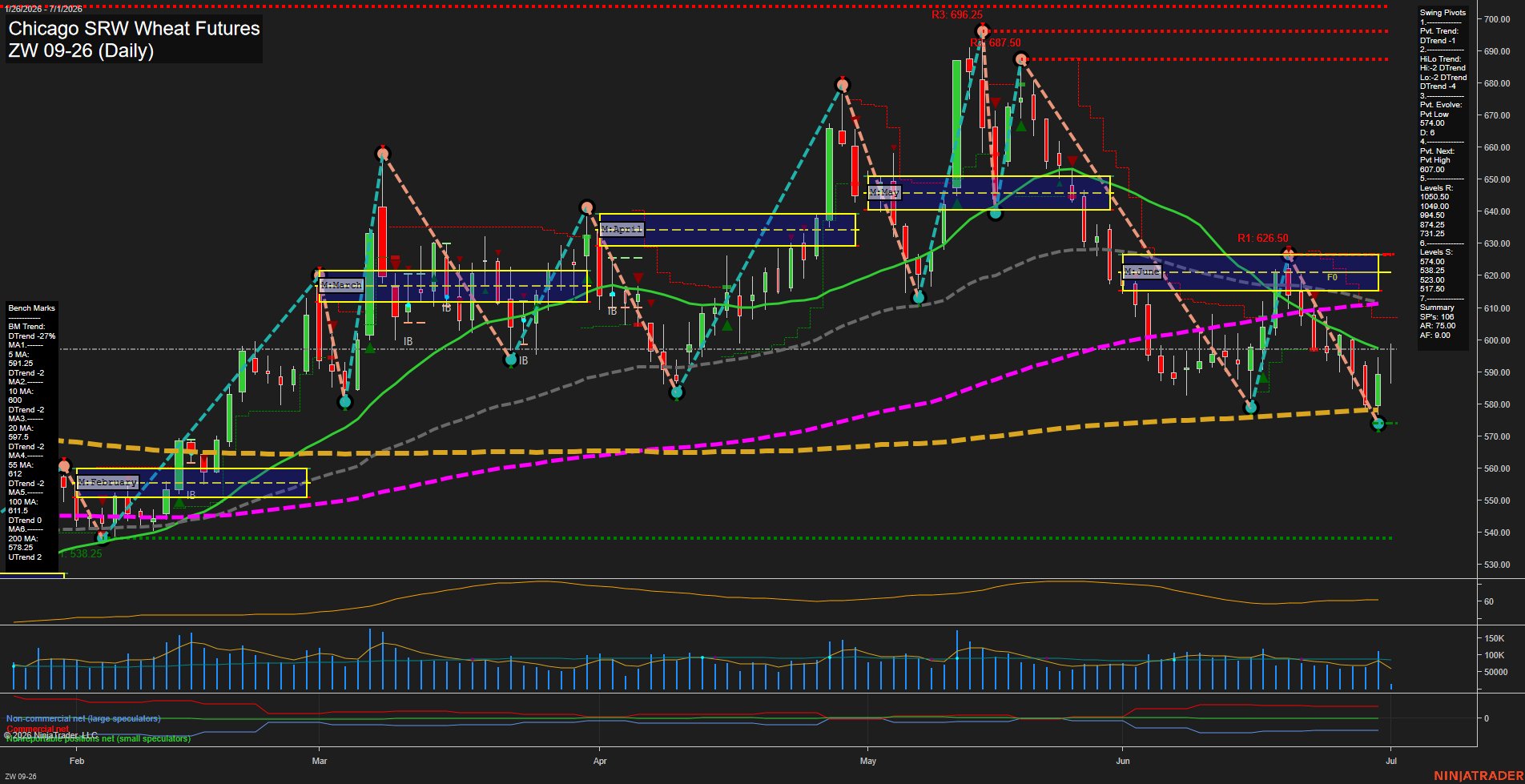The height and width of the screenshot is (784, 1525).
Task: Click the Chicago SRW Wheat Futures chart title
Action: 134,29
